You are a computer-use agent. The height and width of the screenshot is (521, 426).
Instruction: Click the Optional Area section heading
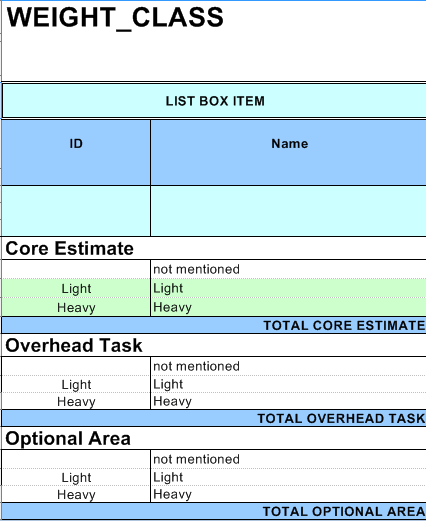[x=214, y=438]
